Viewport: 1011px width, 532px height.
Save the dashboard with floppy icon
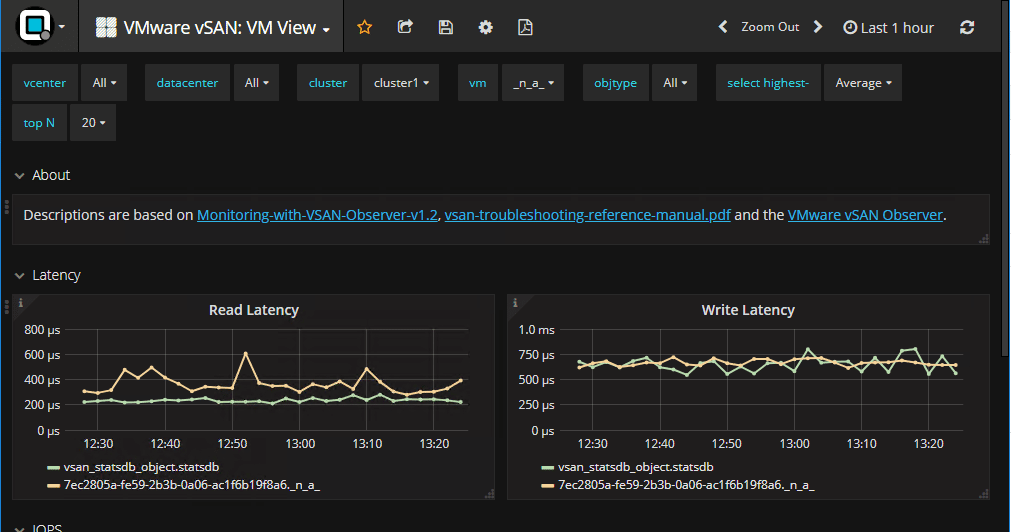pos(446,27)
